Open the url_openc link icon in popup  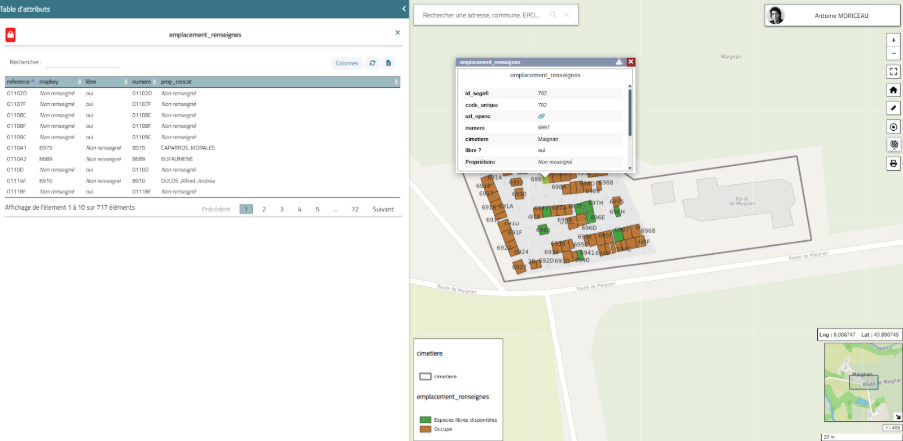(543, 116)
